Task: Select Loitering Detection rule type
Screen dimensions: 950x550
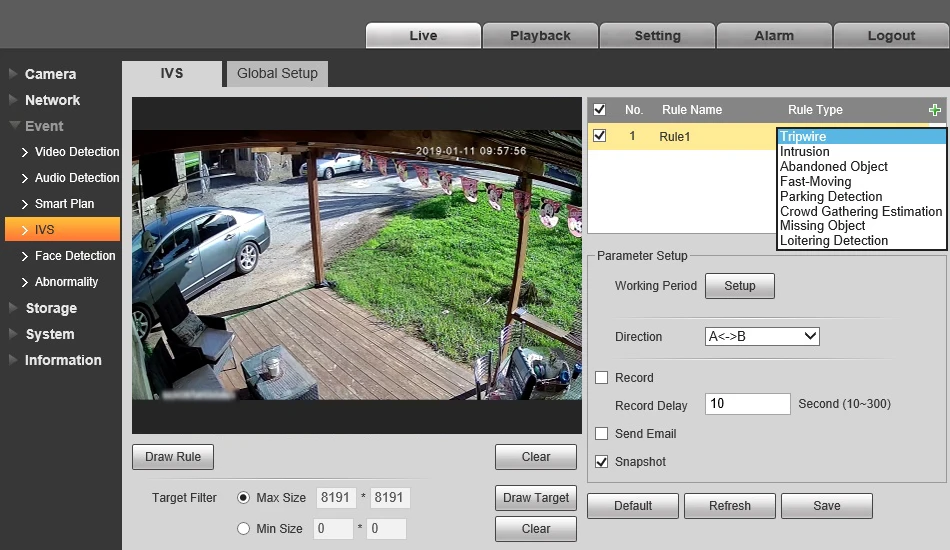Action: [834, 241]
